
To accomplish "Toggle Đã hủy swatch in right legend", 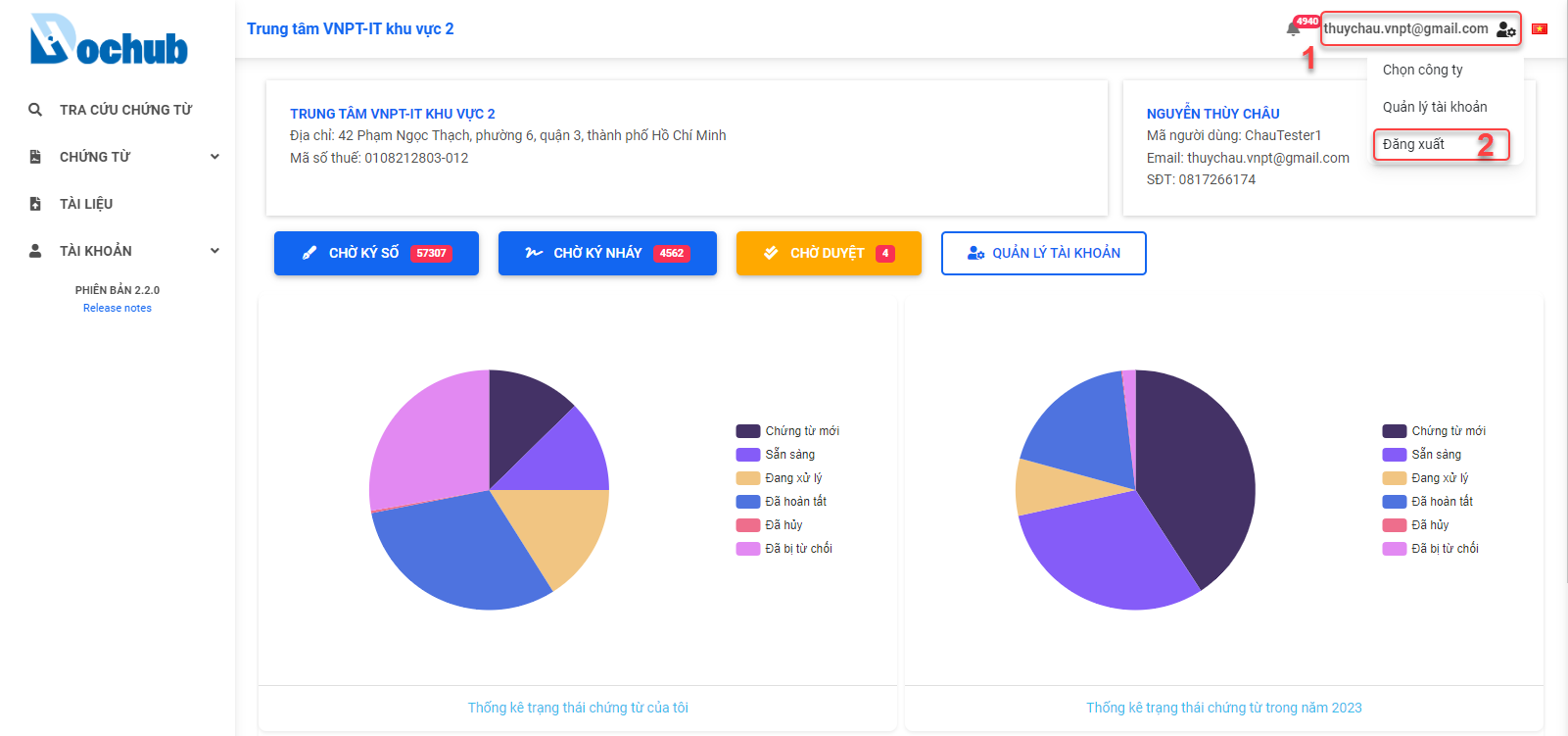I will point(1395,525).
